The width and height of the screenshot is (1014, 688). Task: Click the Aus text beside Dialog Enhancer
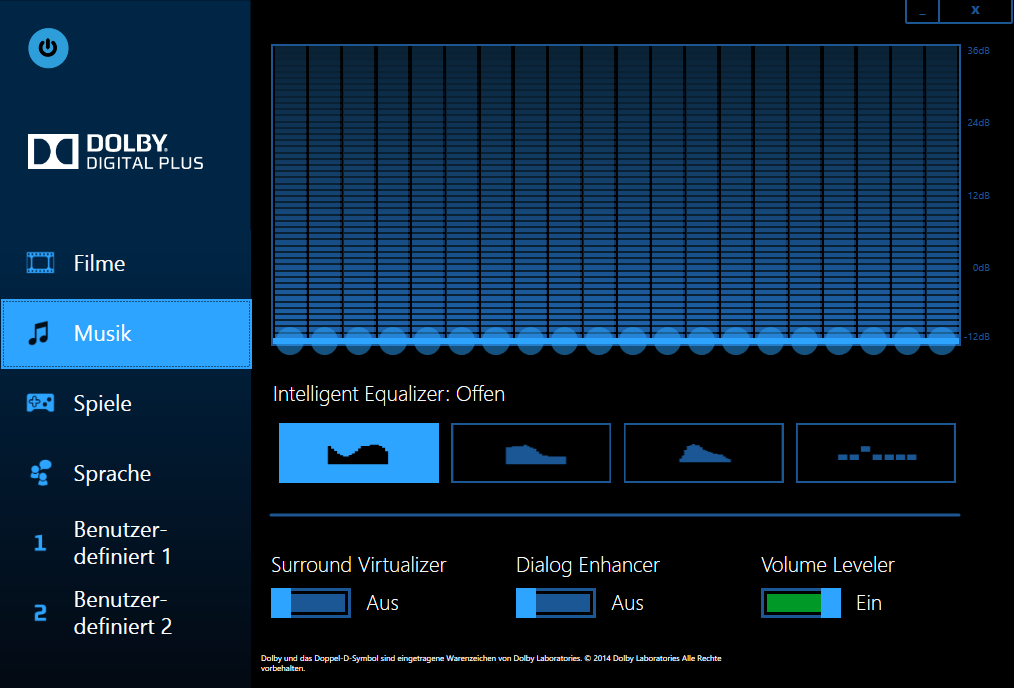point(627,603)
